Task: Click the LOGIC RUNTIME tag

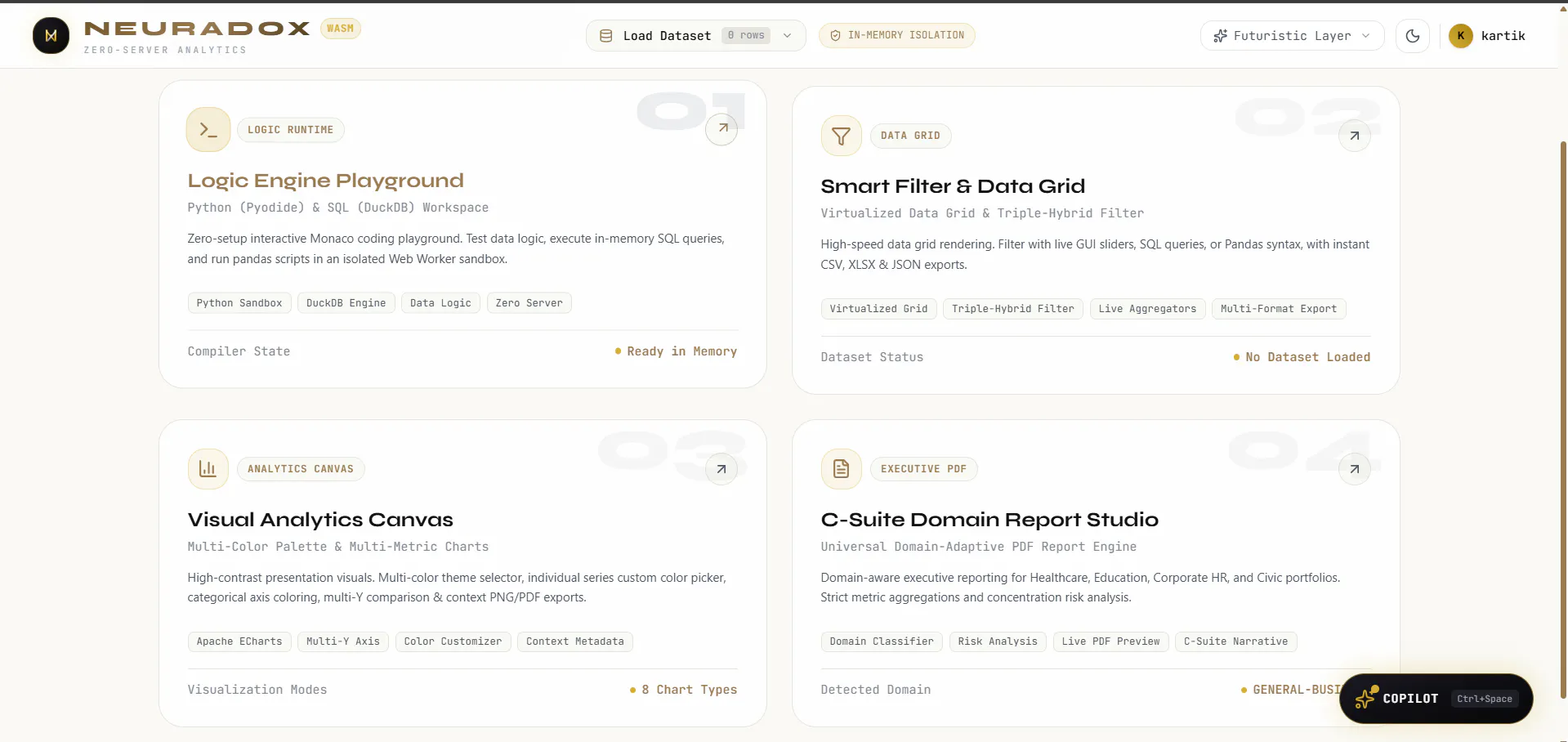Action: (290, 130)
